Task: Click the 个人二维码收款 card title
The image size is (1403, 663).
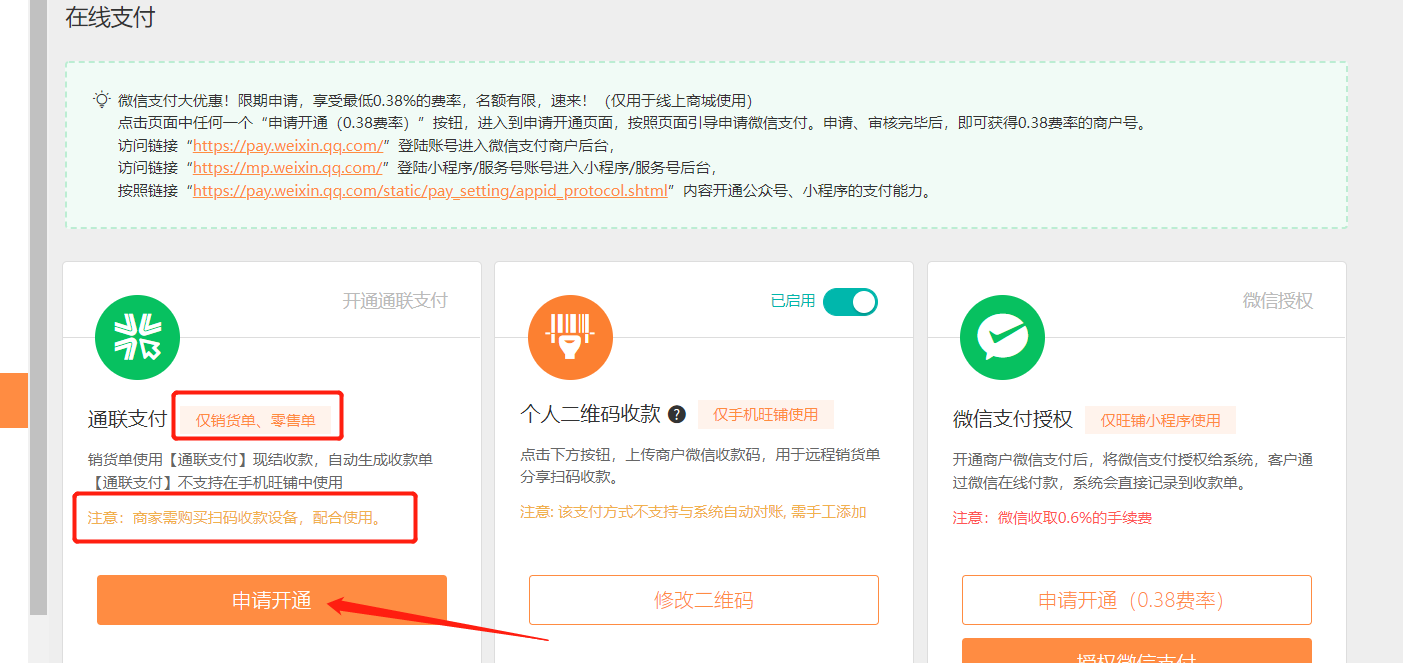Action: pyautogui.click(x=591, y=414)
